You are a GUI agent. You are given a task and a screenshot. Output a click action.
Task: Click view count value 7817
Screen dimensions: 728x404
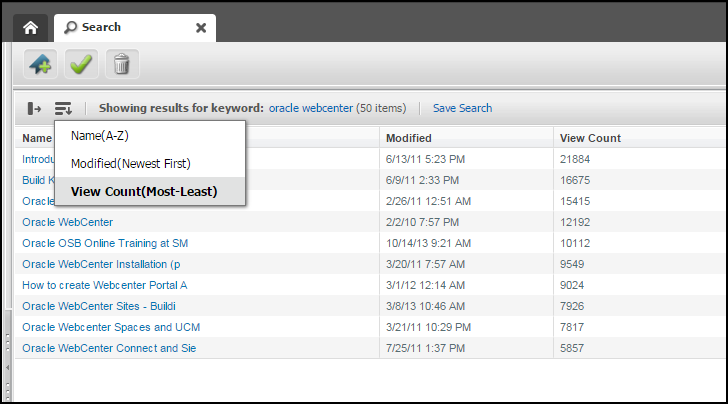coord(572,327)
